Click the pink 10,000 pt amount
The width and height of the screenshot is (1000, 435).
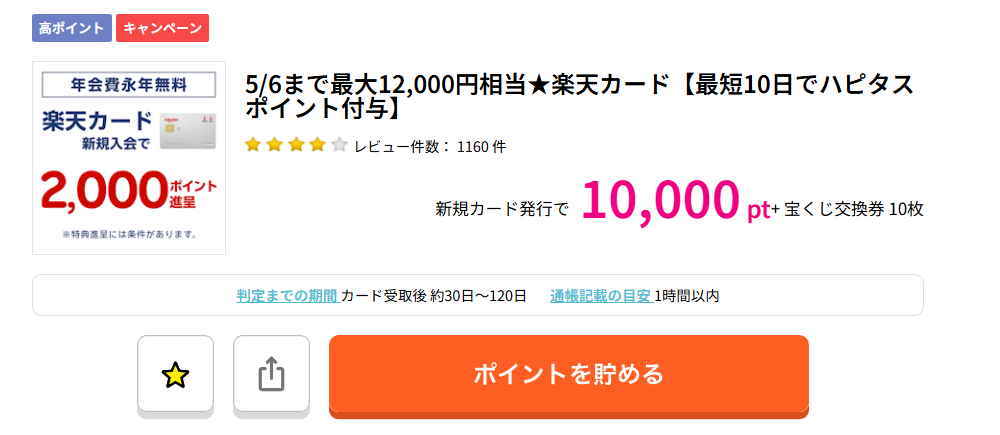pyautogui.click(x=676, y=202)
